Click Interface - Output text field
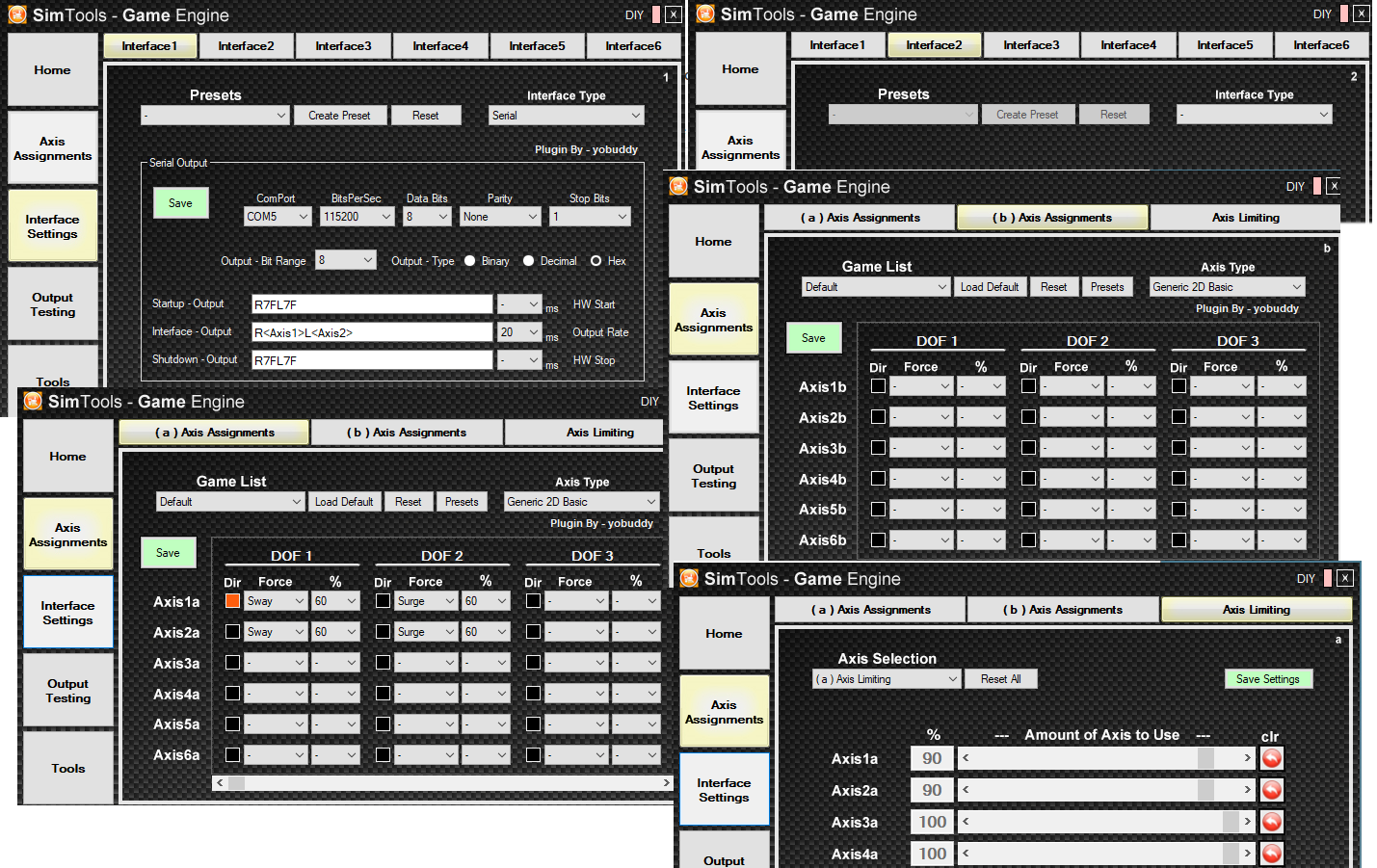Image resolution: width=1377 pixels, height=868 pixels. tap(372, 332)
